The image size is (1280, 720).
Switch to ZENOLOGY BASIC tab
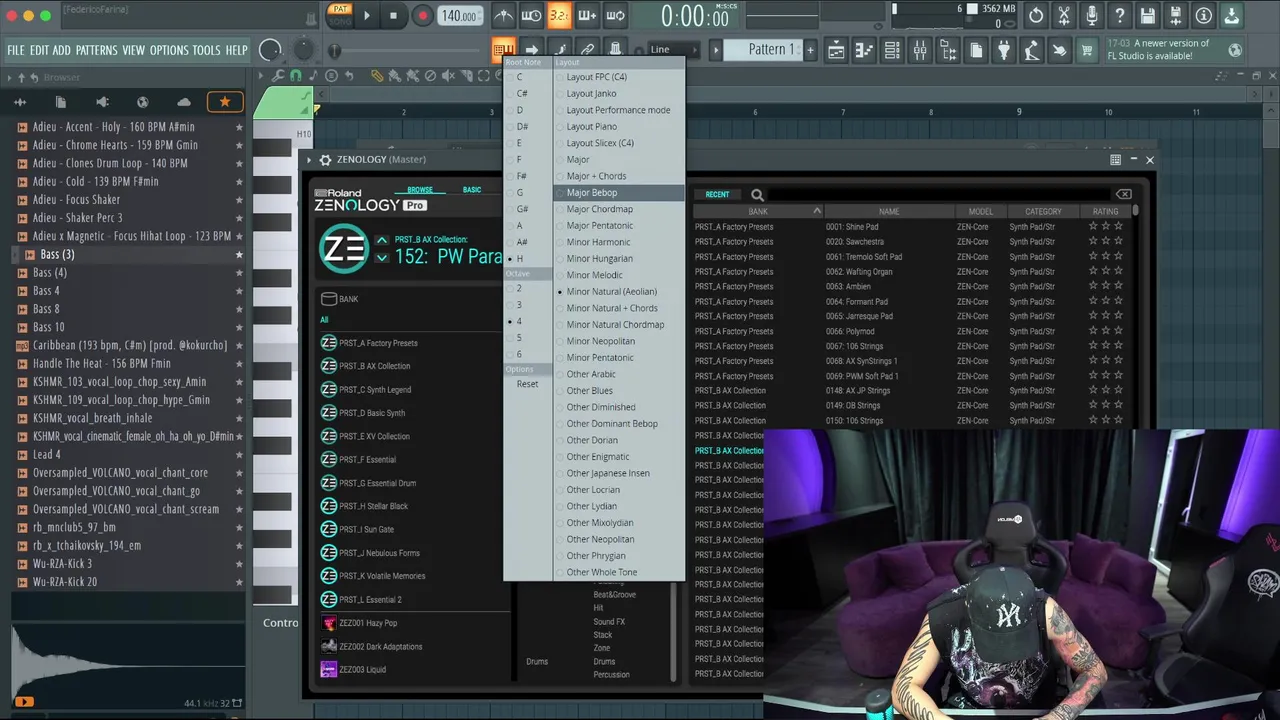pyautogui.click(x=472, y=190)
